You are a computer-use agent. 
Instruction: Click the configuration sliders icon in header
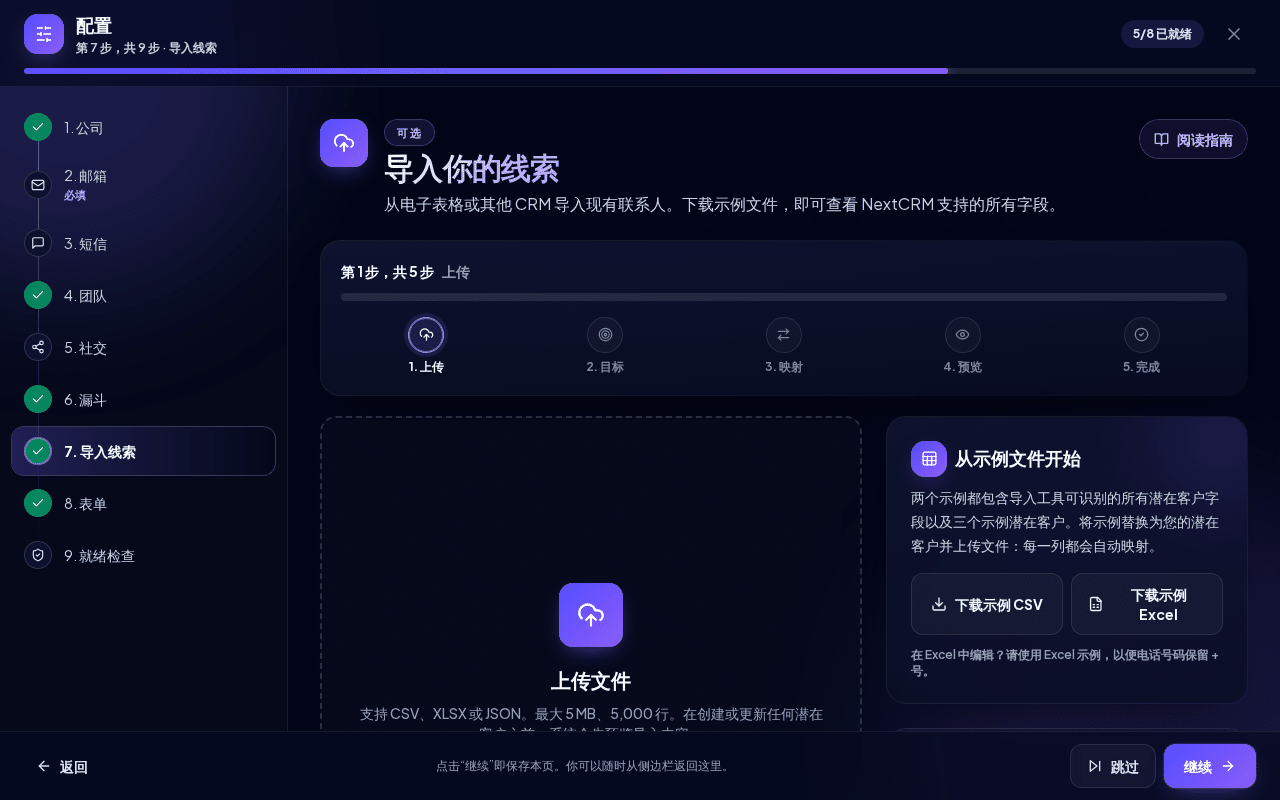coord(44,34)
